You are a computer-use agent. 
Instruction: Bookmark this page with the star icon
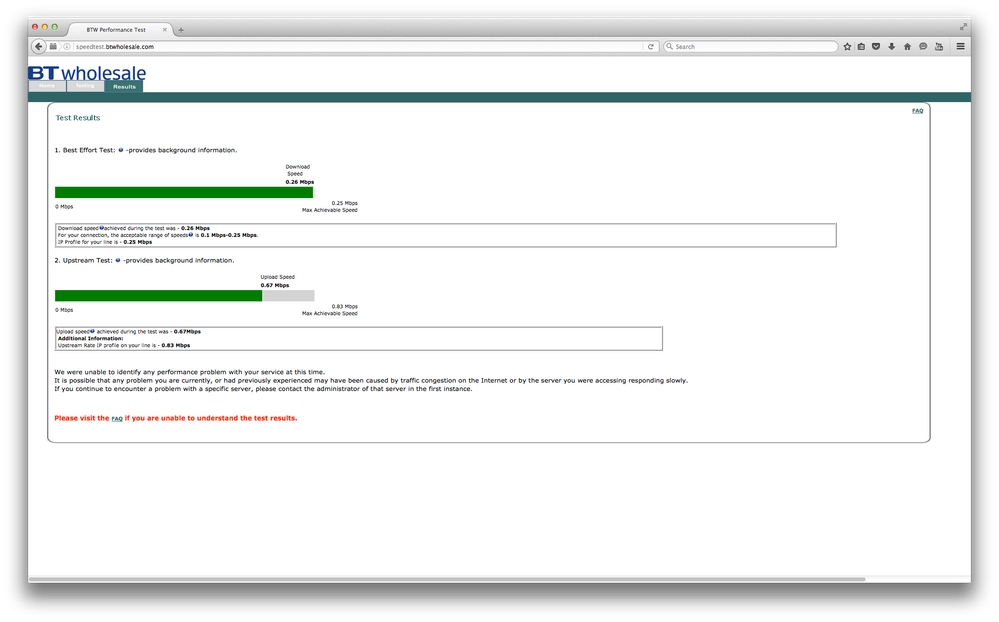[x=847, y=47]
